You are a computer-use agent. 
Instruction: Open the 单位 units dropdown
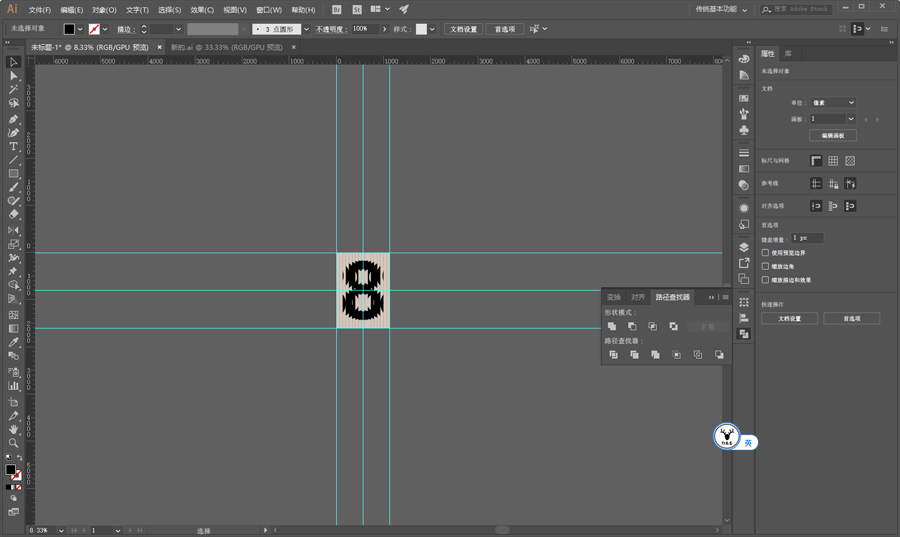(833, 103)
